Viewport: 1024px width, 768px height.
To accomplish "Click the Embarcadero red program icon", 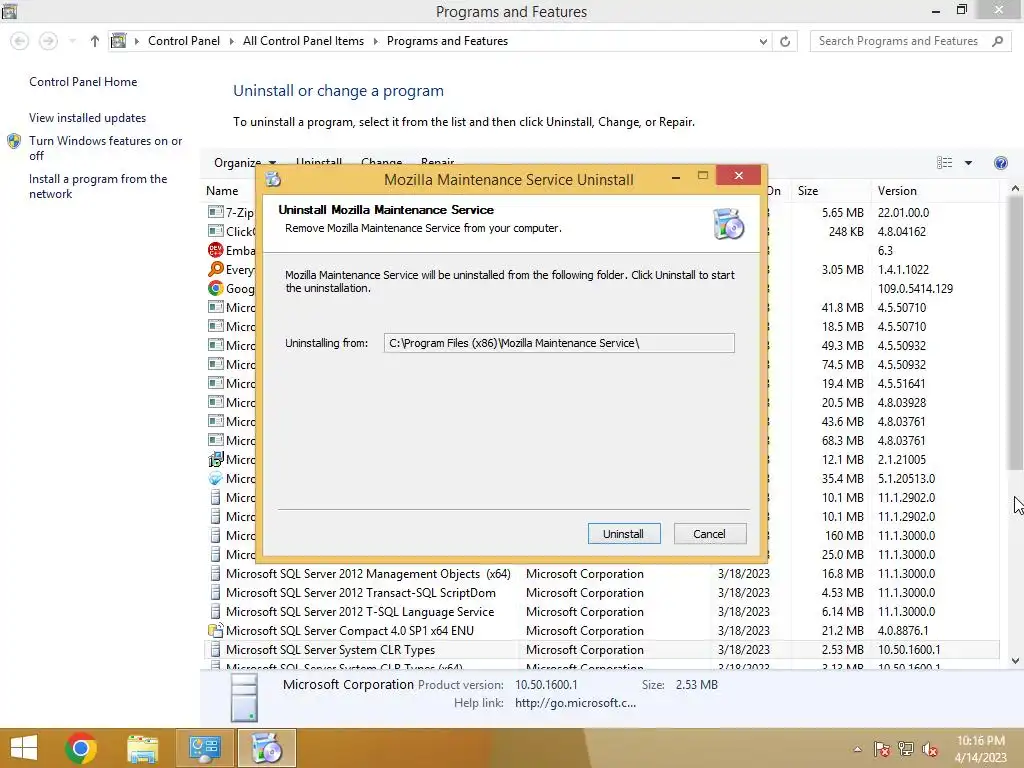I will click(x=216, y=250).
